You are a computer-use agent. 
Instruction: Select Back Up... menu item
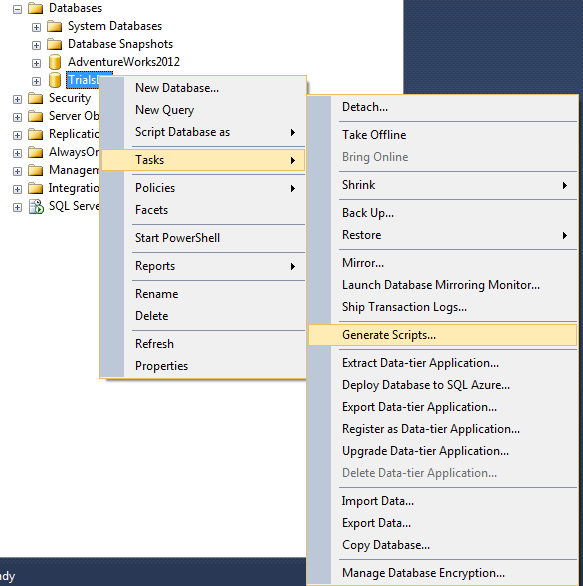442,213
